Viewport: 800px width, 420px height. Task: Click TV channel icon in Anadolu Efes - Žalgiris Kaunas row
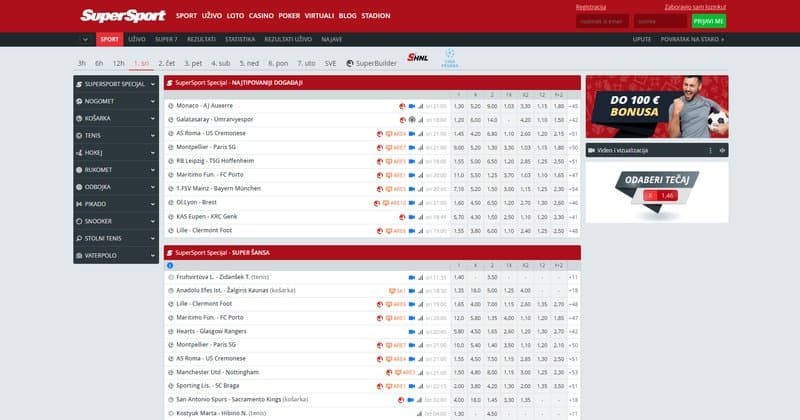point(392,291)
